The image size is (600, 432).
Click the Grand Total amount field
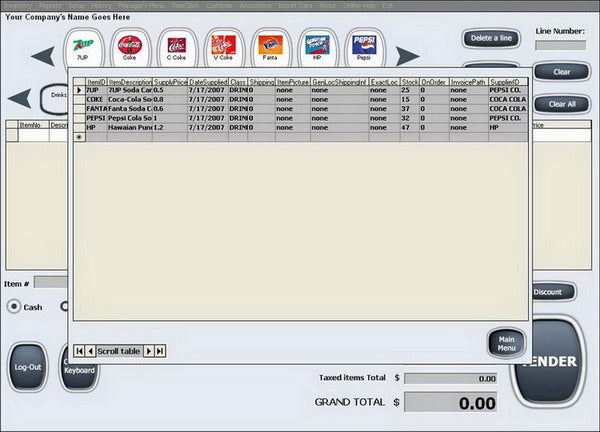[450, 402]
